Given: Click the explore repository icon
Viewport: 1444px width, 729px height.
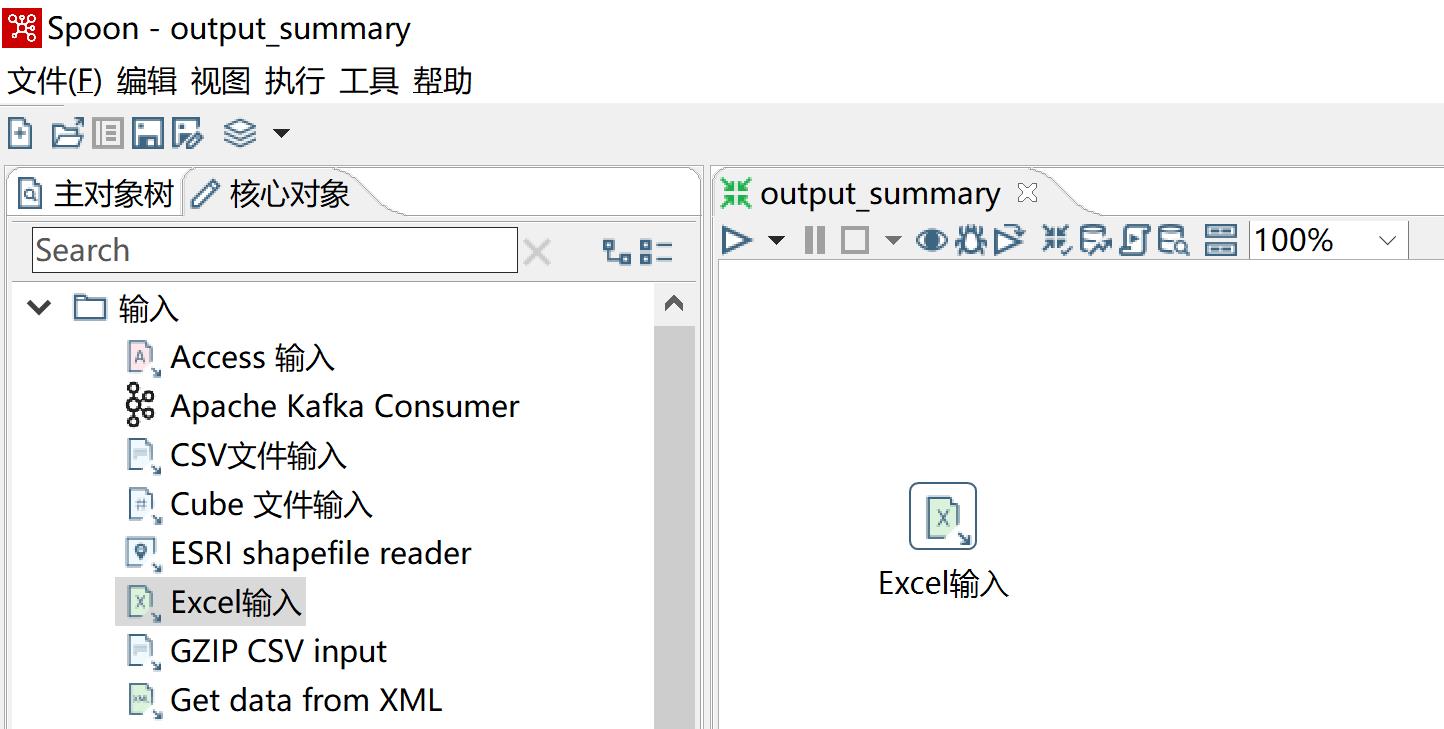Looking at the screenshot, I should [x=107, y=133].
